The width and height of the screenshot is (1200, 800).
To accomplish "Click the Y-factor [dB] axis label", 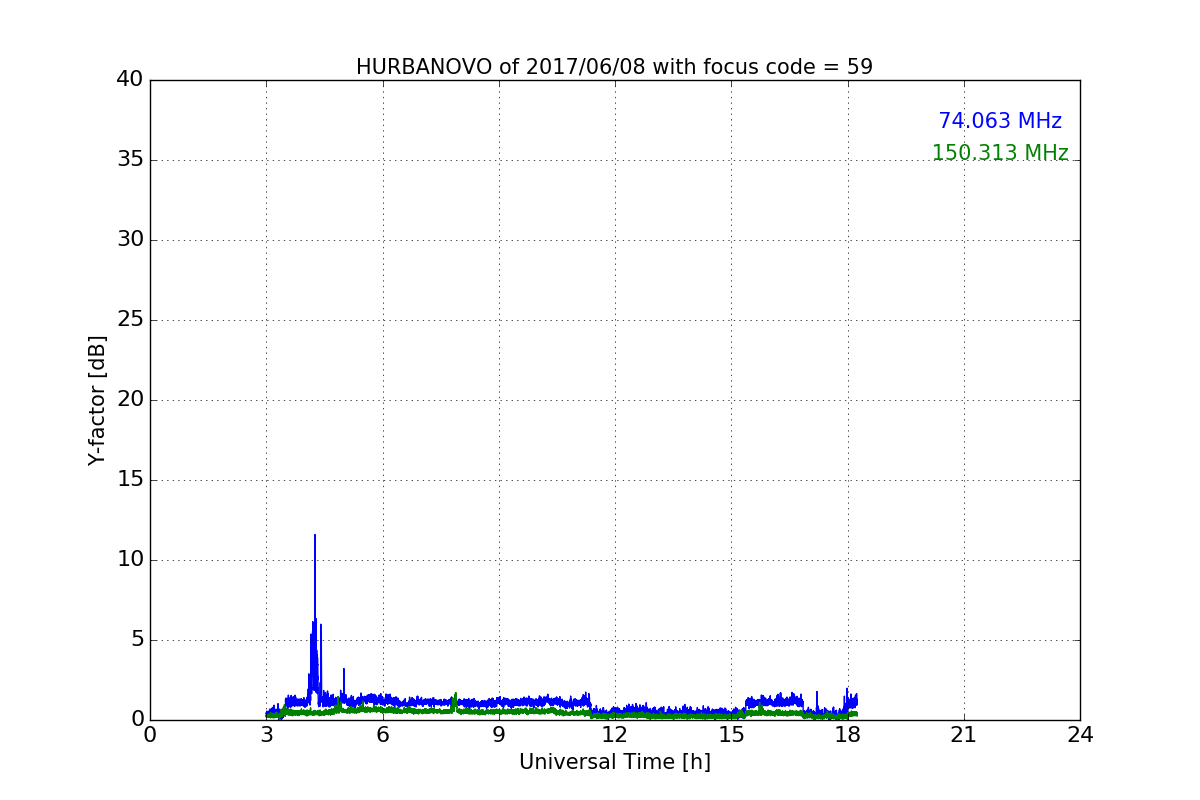I will click(x=97, y=400).
